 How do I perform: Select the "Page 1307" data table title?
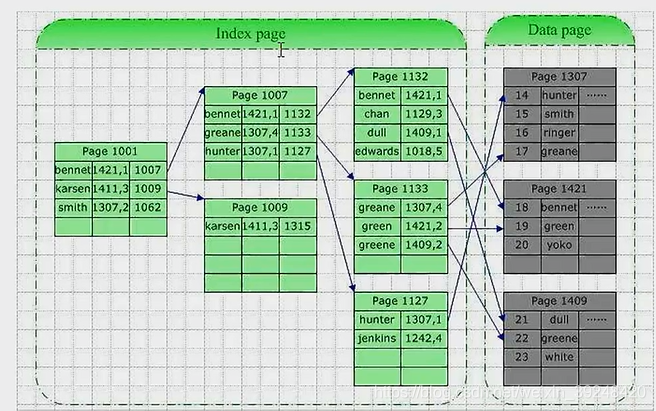559,77
